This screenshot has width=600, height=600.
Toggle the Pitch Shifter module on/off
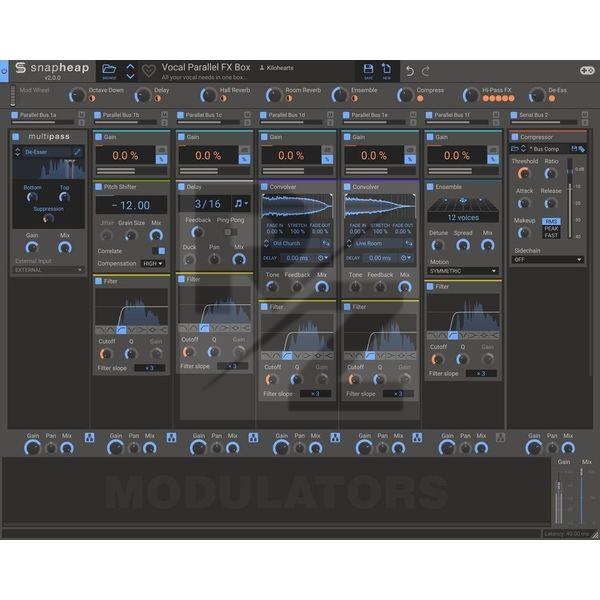(98, 187)
